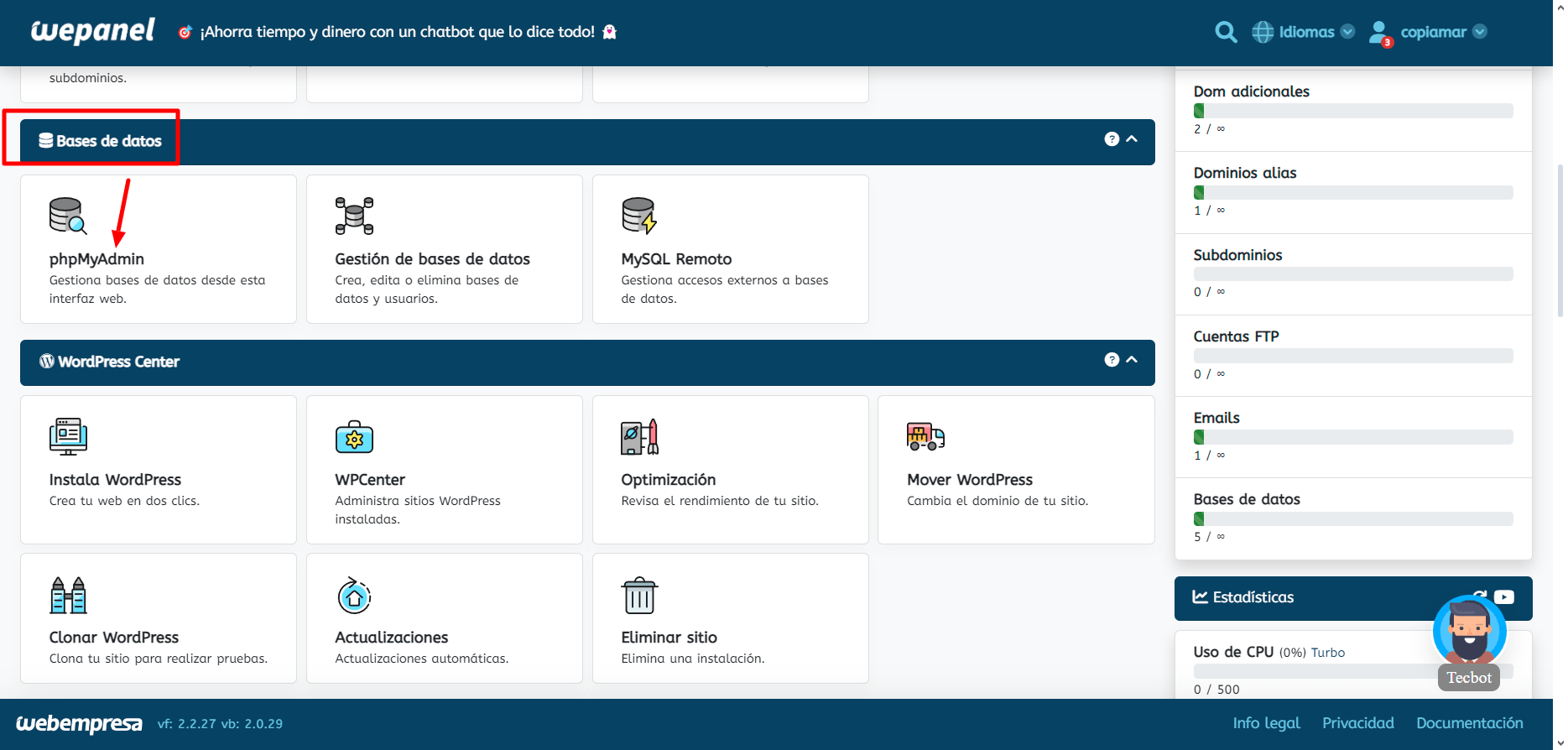Open WPCenter title link
1568x750 pixels.
[x=370, y=480]
